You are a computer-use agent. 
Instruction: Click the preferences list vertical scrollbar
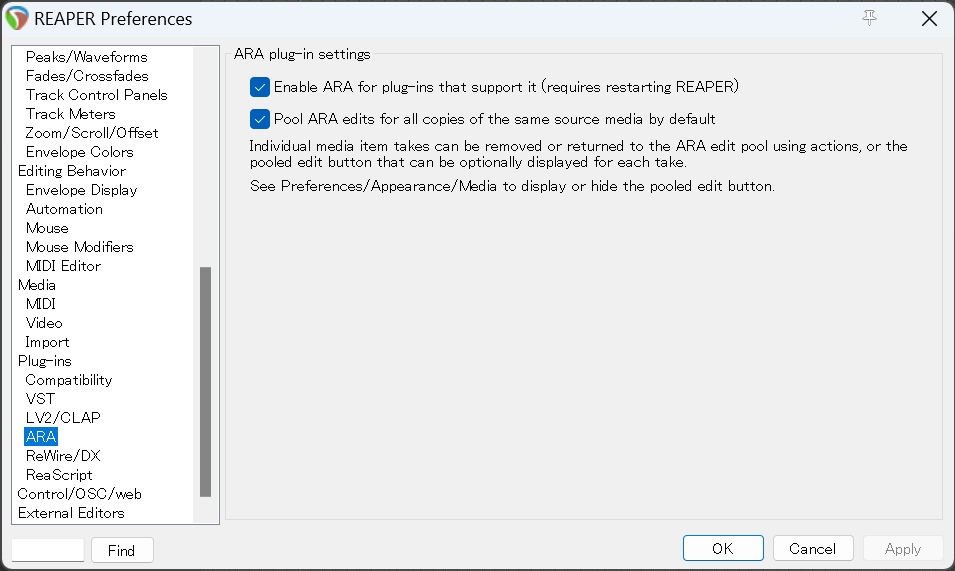pos(206,380)
